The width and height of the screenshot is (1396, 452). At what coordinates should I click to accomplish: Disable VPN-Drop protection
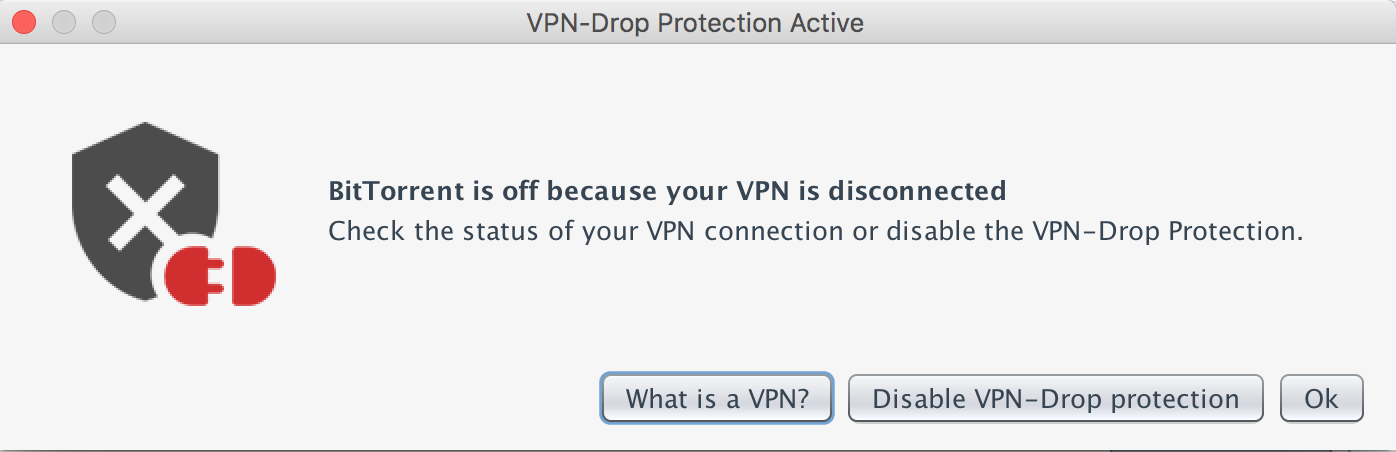click(x=1055, y=399)
